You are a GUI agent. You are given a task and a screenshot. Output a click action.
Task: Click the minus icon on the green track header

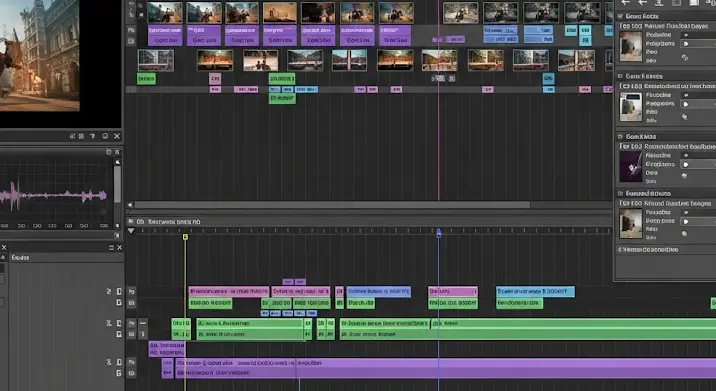(143, 323)
